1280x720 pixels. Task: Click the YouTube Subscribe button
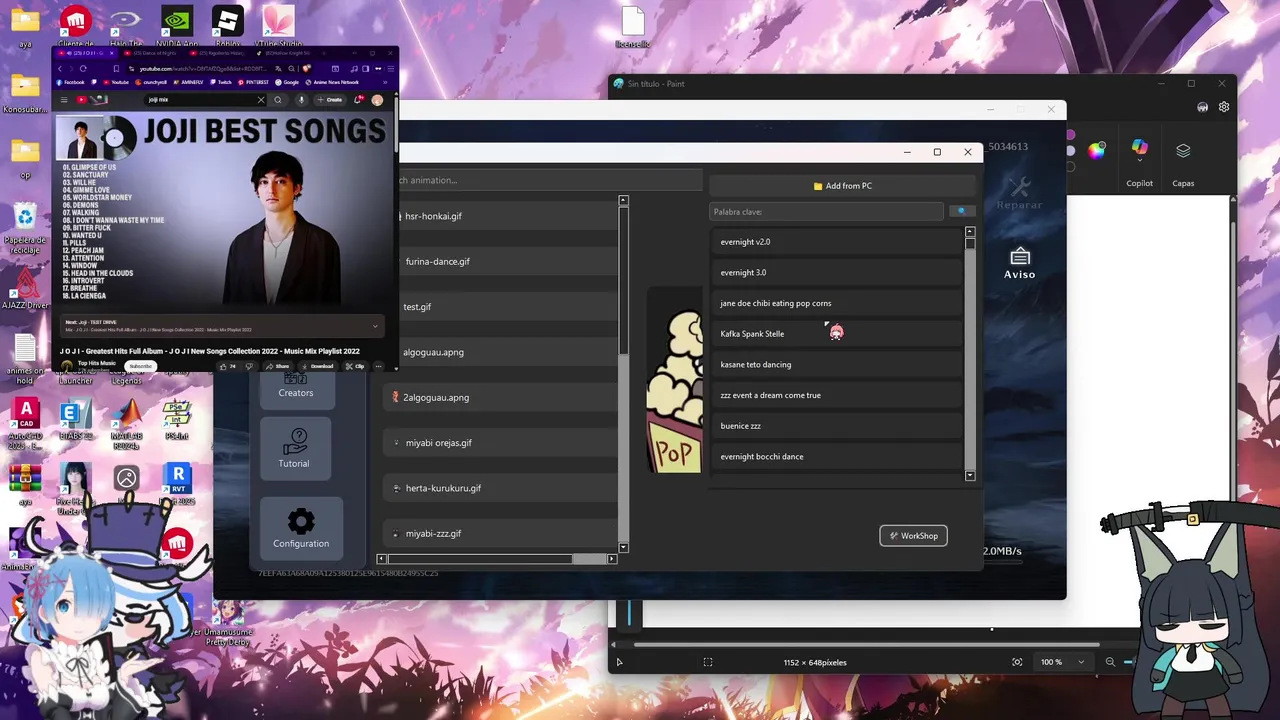141,366
